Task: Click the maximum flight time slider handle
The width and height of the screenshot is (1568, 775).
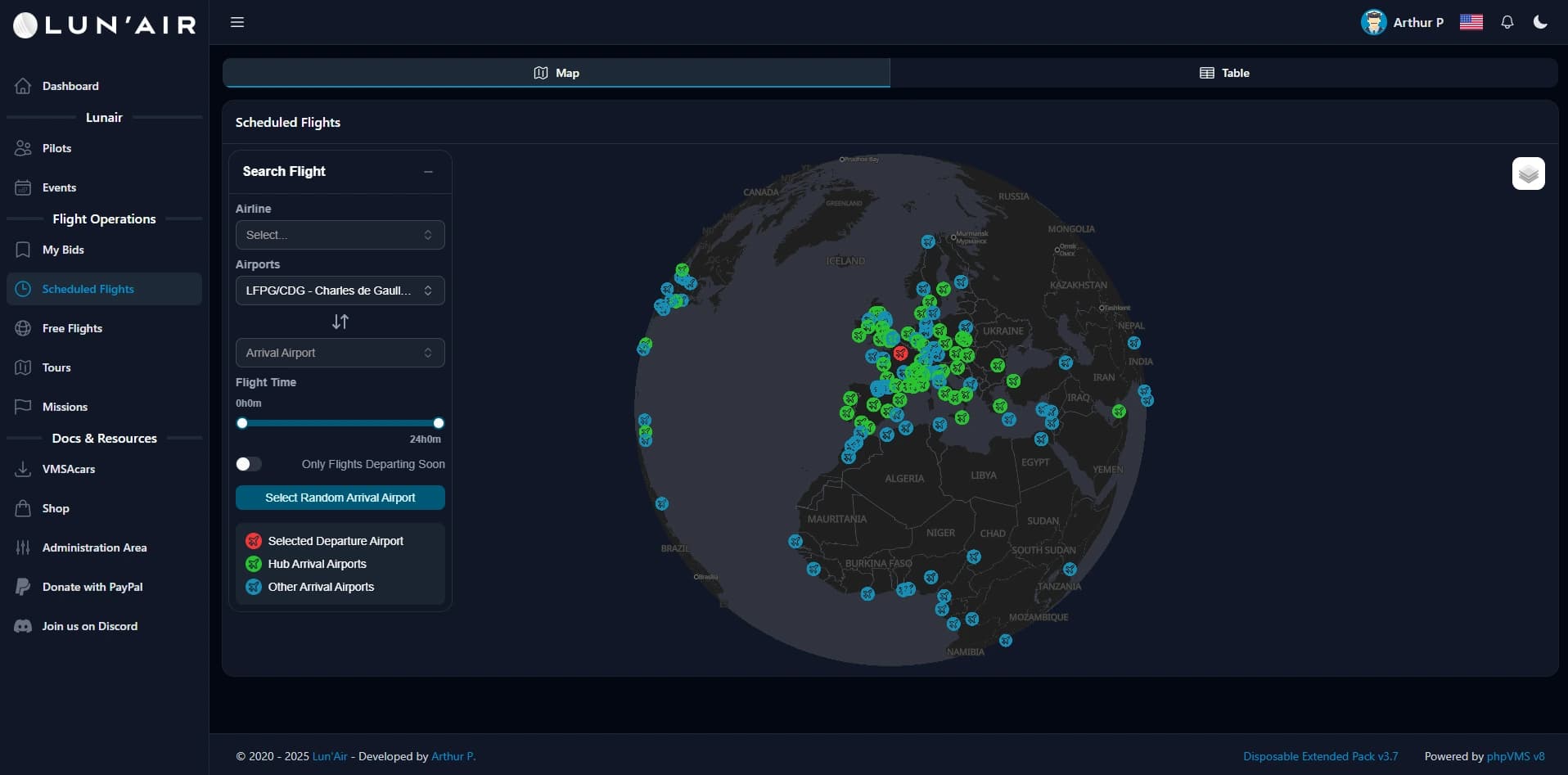Action: 439,423
